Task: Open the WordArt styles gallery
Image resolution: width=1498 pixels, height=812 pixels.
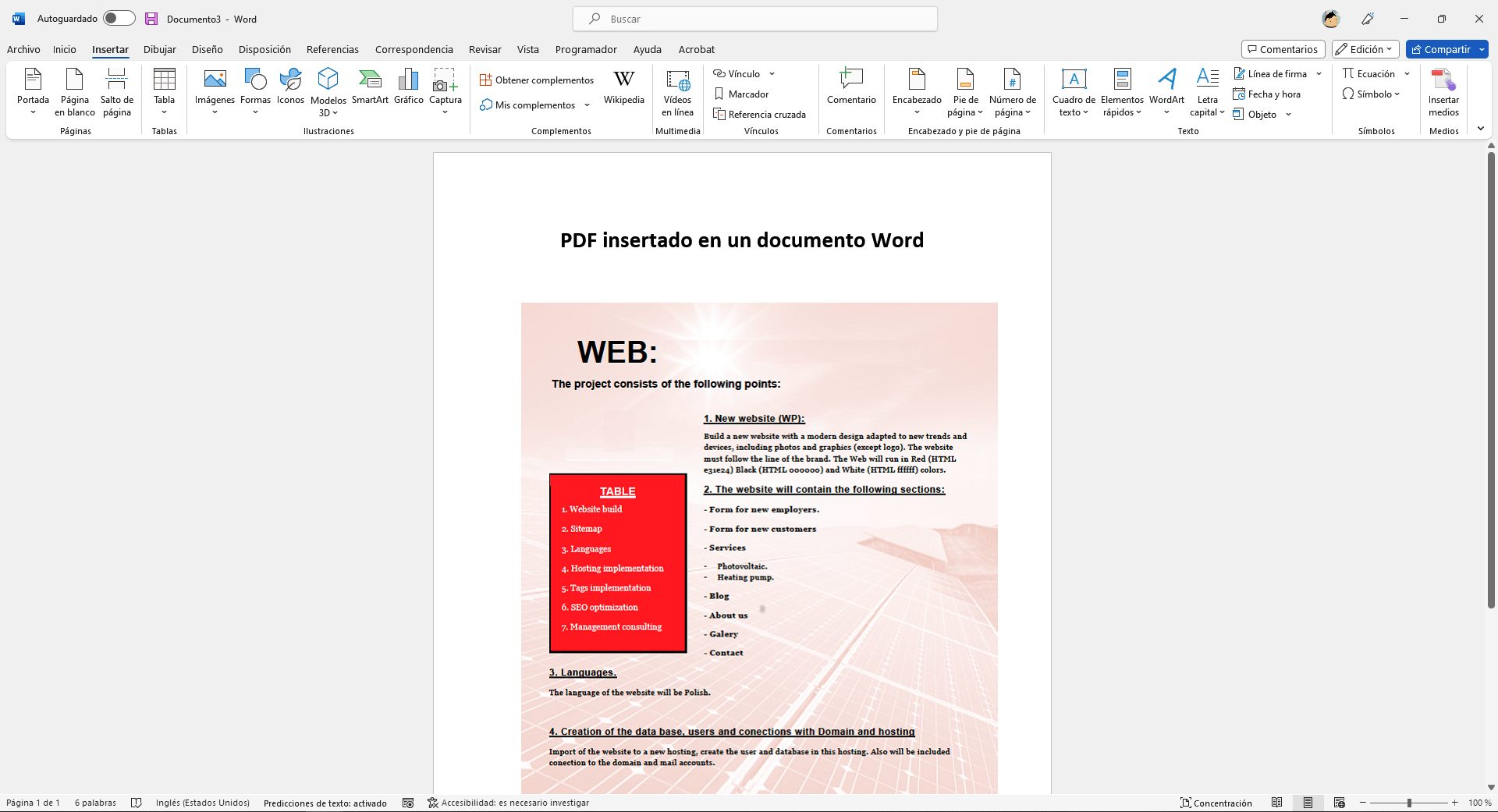Action: tap(1166, 92)
